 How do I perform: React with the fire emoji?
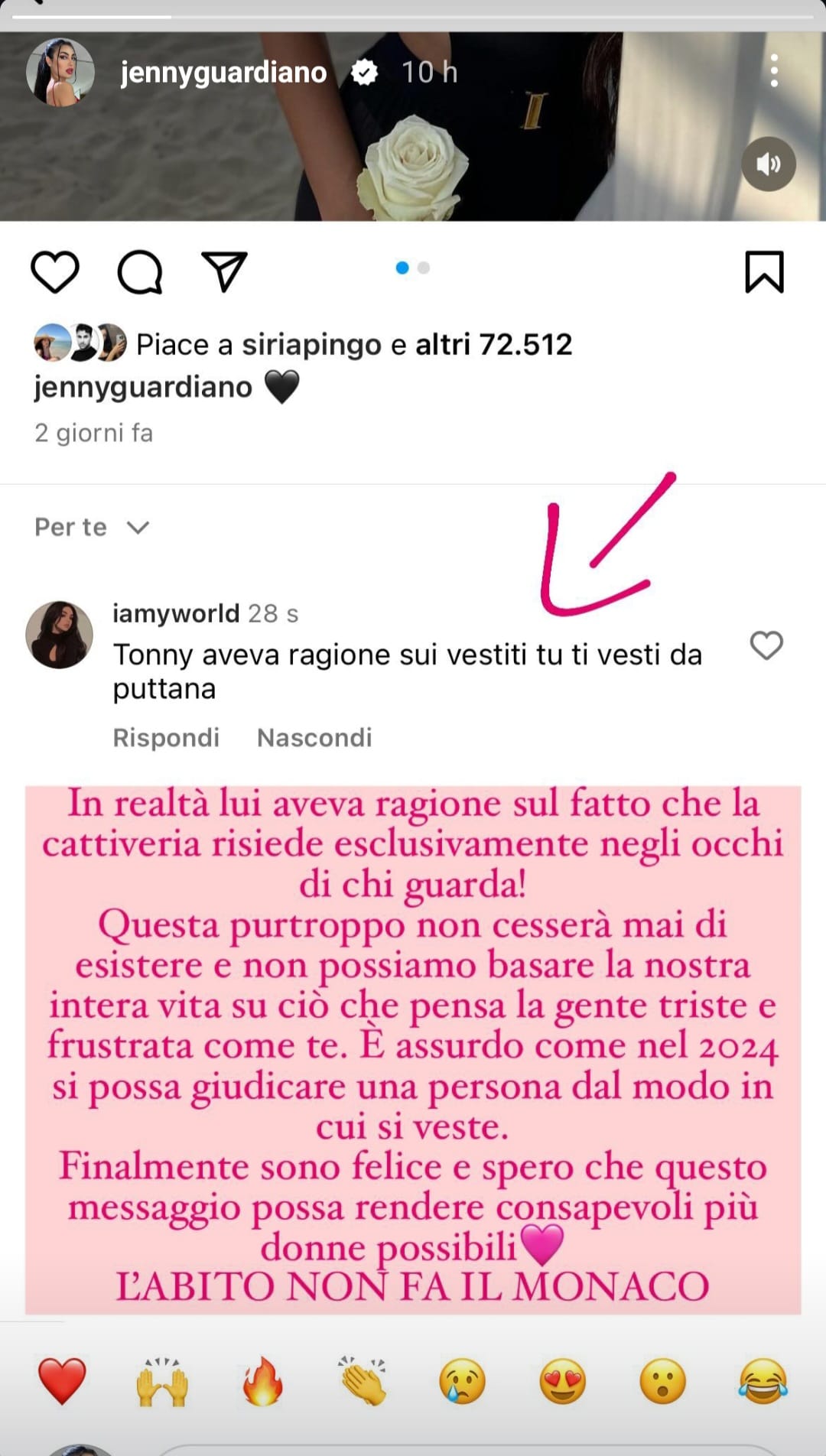click(x=262, y=1381)
